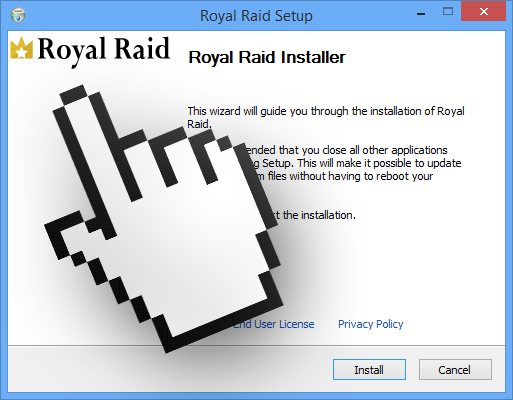Maximize the Royal Raid Setup window
513x400 pixels.
pyautogui.click(x=448, y=12)
